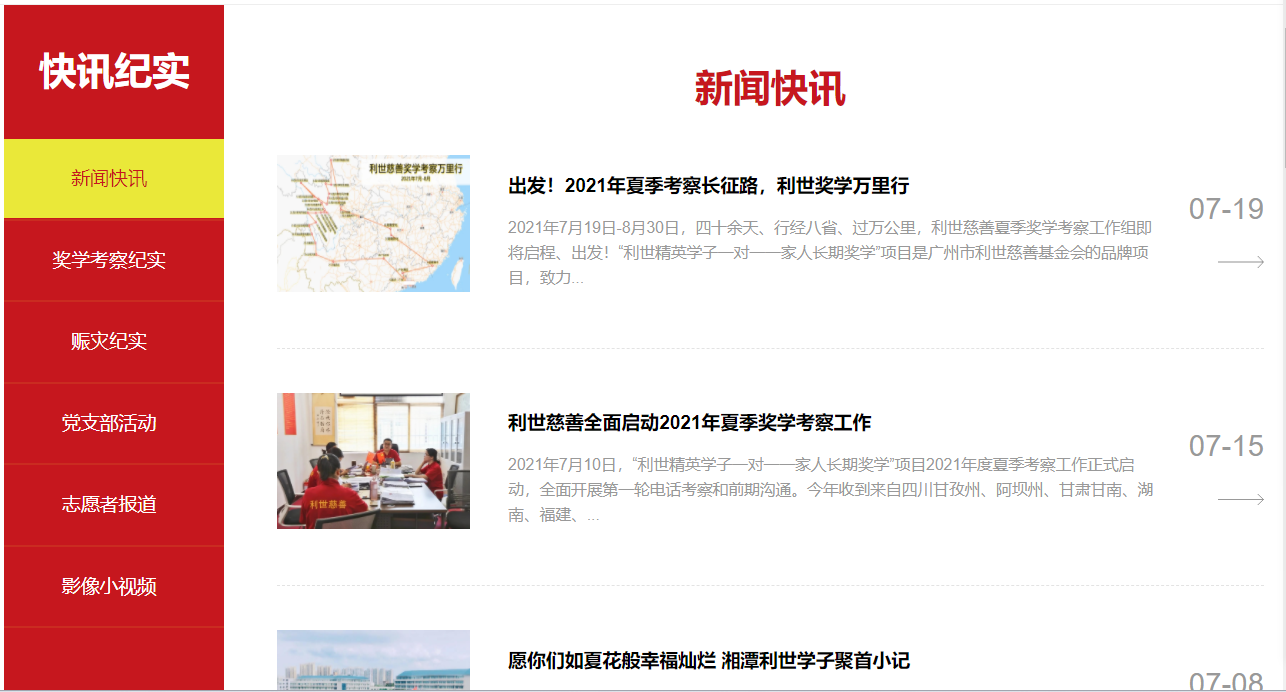Click summary text starting 2021年7月10日
Screen dimensions: 1286x692
point(830,490)
